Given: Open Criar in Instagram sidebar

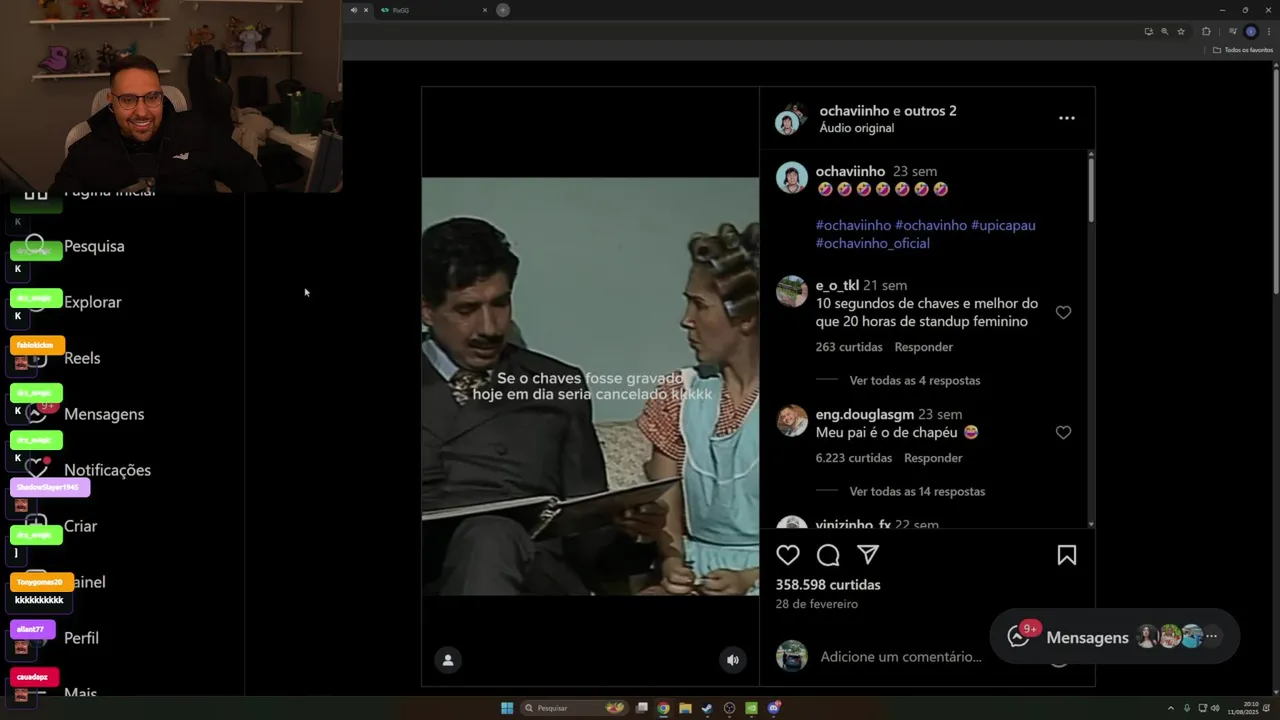Looking at the screenshot, I should (x=80, y=526).
